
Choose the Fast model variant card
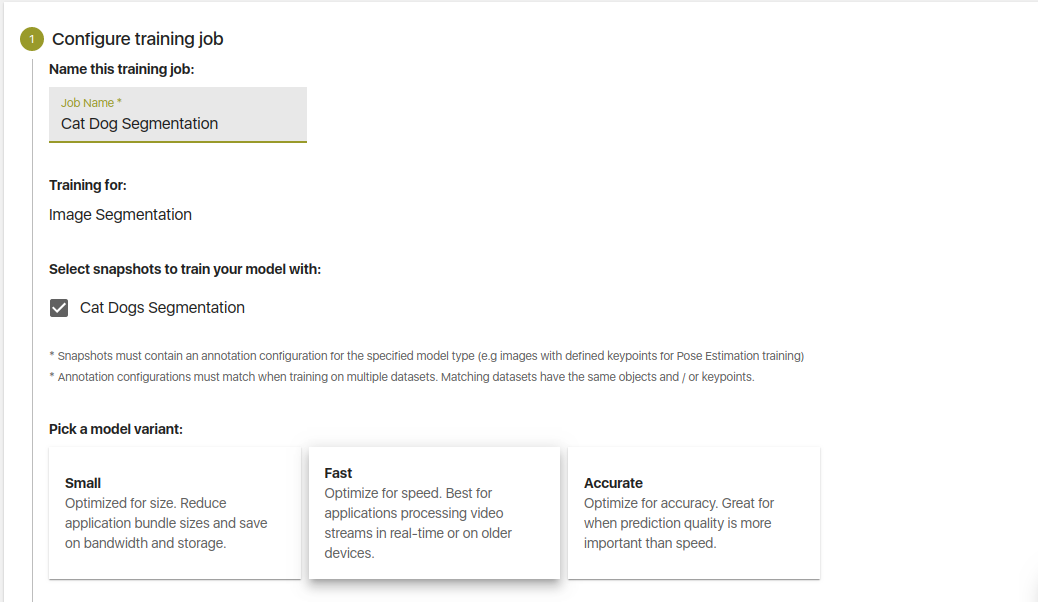pyautogui.click(x=434, y=513)
